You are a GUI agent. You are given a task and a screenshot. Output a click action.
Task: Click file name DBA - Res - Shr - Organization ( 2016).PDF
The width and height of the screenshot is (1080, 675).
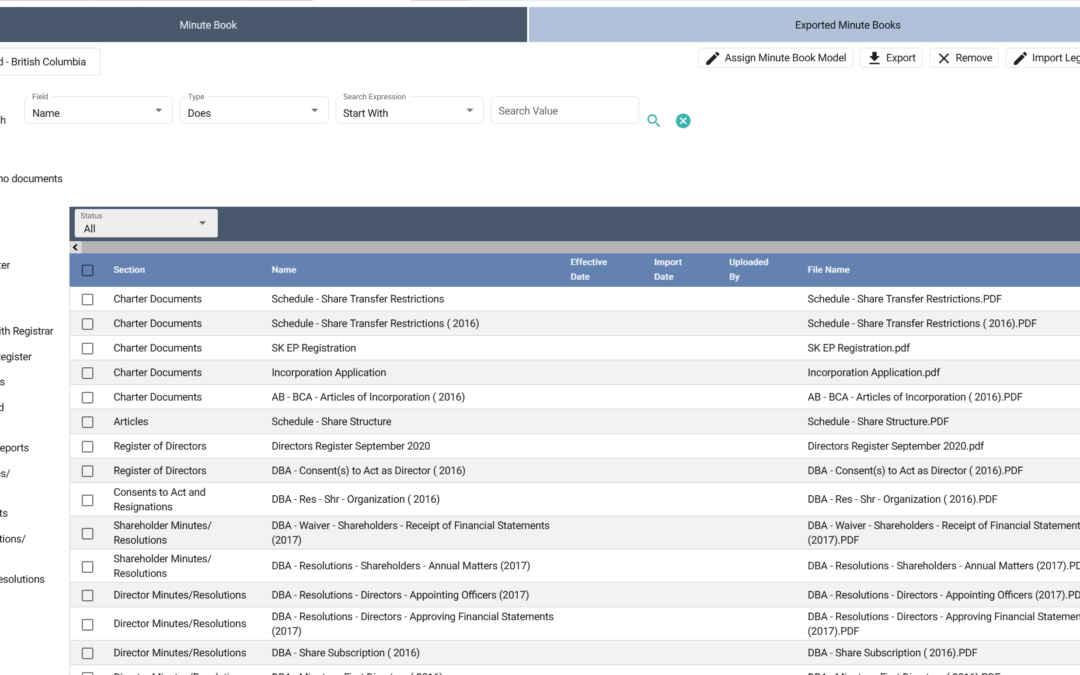pyautogui.click(x=902, y=499)
